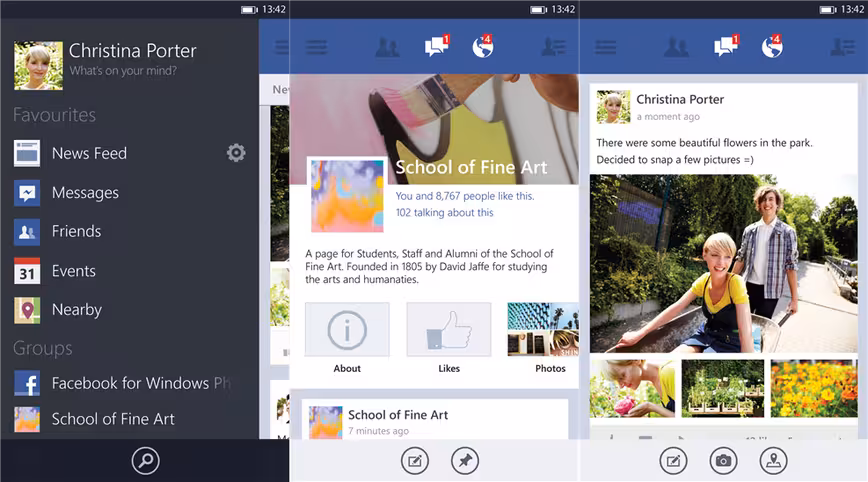Click 'a moment ago' post timestamp
868x482 pixels.
click(x=668, y=117)
